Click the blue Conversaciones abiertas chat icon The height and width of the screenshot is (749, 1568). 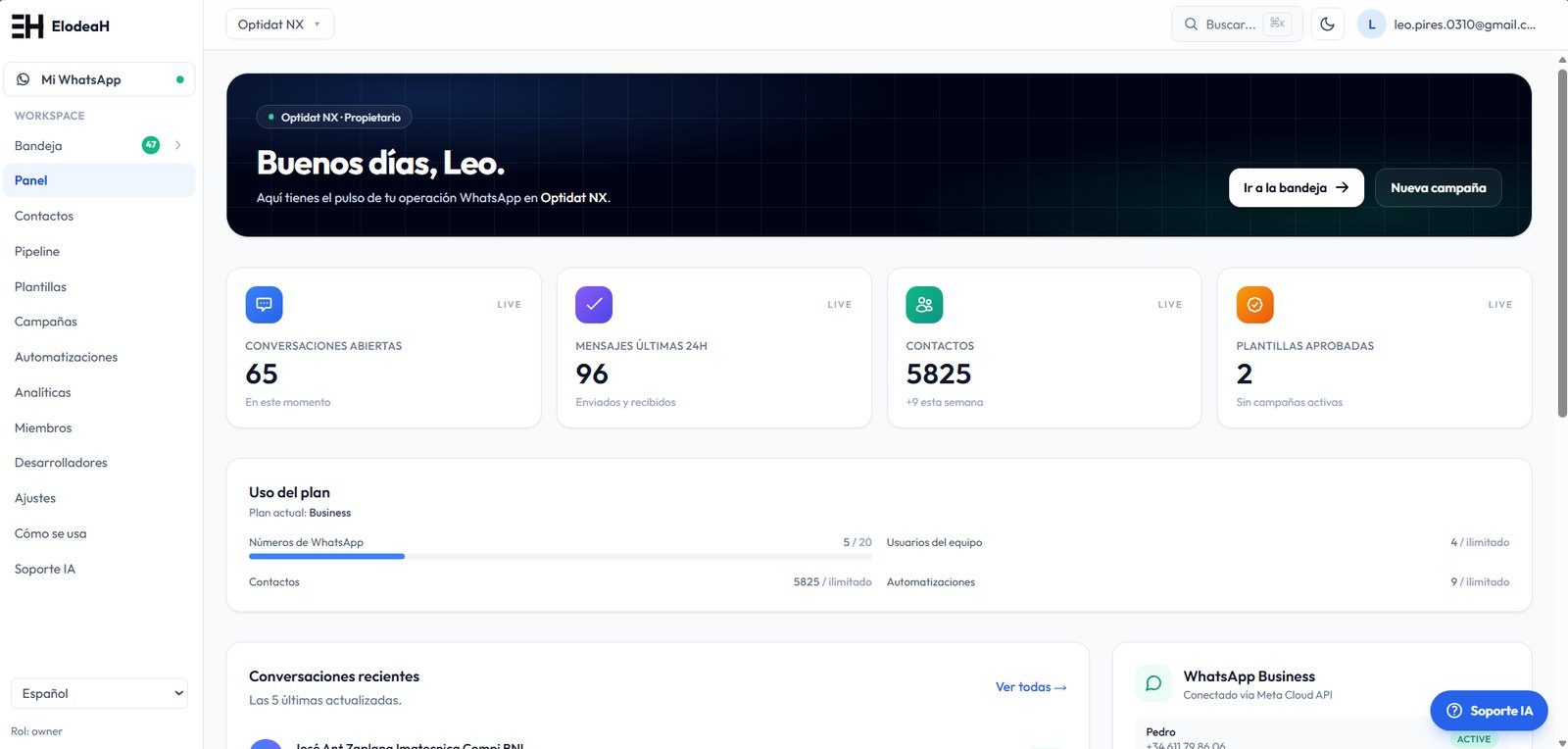coord(264,305)
